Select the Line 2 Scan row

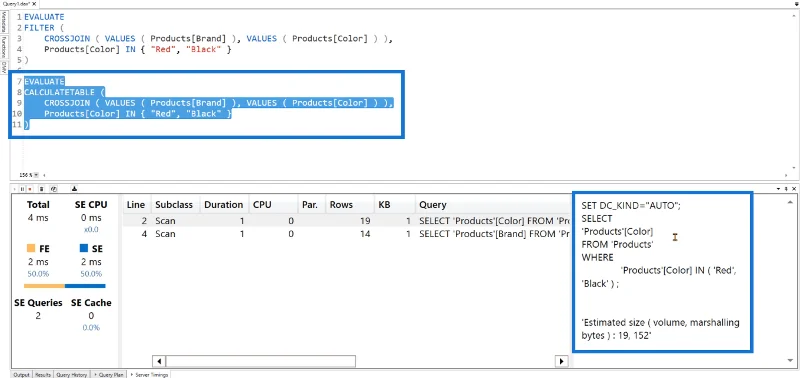(346, 221)
